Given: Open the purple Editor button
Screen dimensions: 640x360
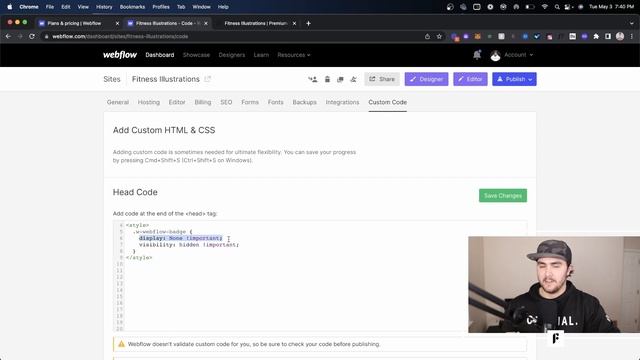Looking at the screenshot, I should [470, 79].
